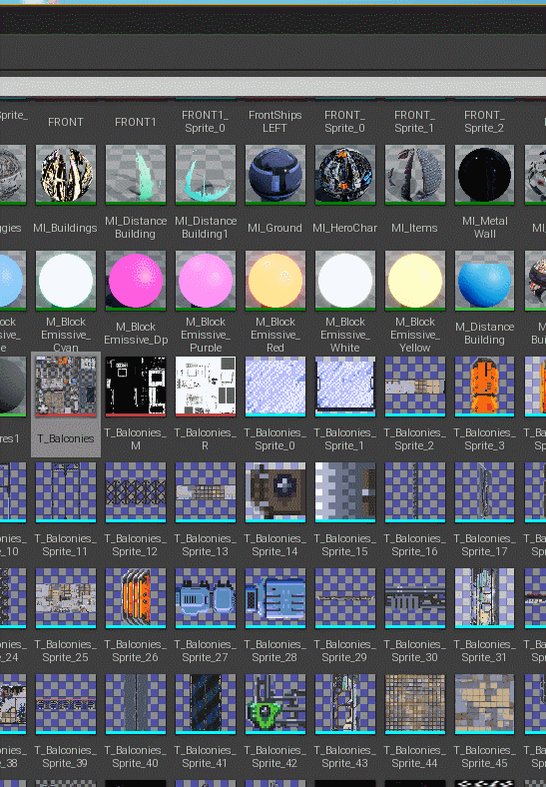The height and width of the screenshot is (787, 546).
Task: Select the MI_Metal Wall black sphere
Action: 484,175
